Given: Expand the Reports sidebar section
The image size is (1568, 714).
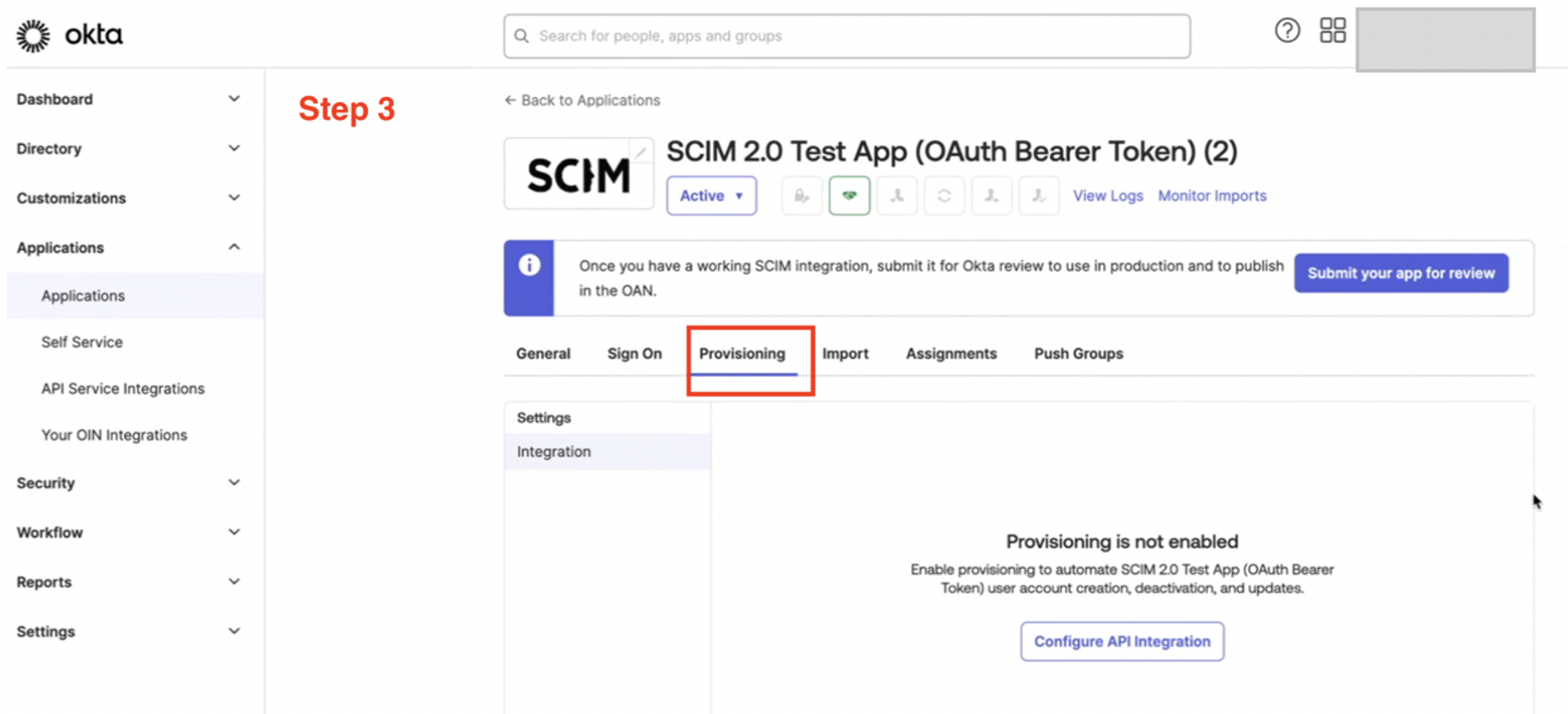Looking at the screenshot, I should 233,582.
